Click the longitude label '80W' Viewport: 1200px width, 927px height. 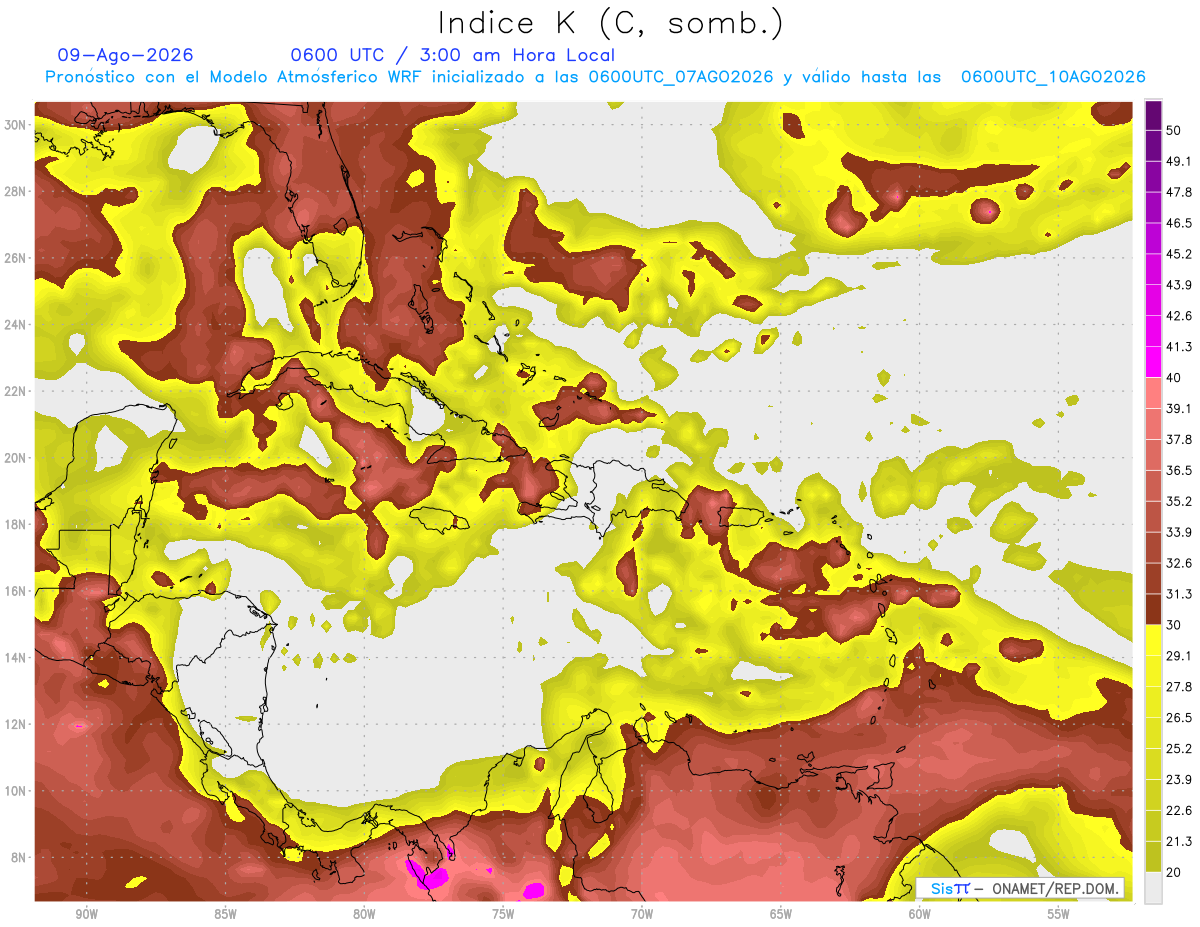[364, 914]
